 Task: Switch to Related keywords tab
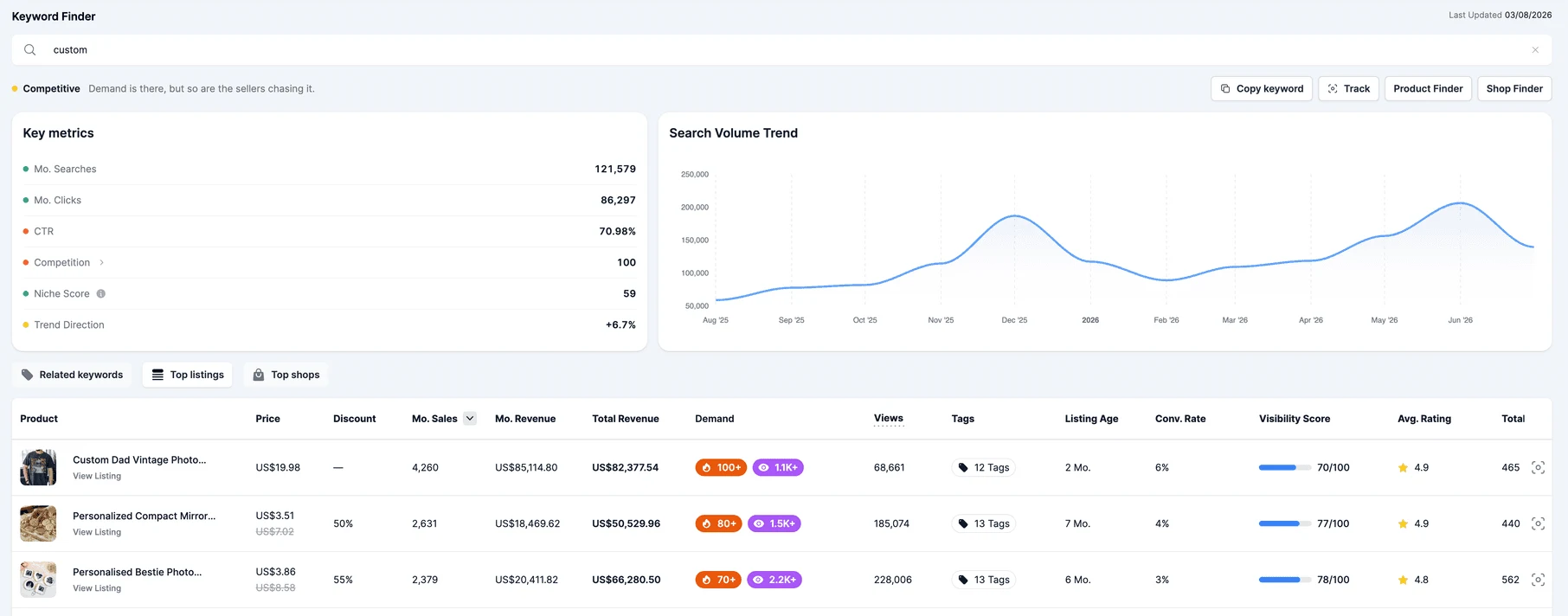[x=73, y=375]
